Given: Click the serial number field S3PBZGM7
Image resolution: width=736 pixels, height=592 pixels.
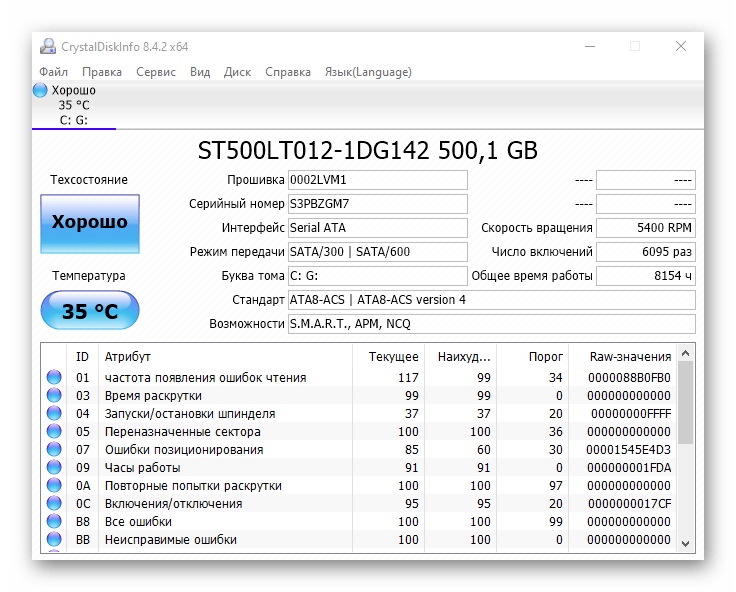Looking at the screenshot, I should (x=377, y=204).
